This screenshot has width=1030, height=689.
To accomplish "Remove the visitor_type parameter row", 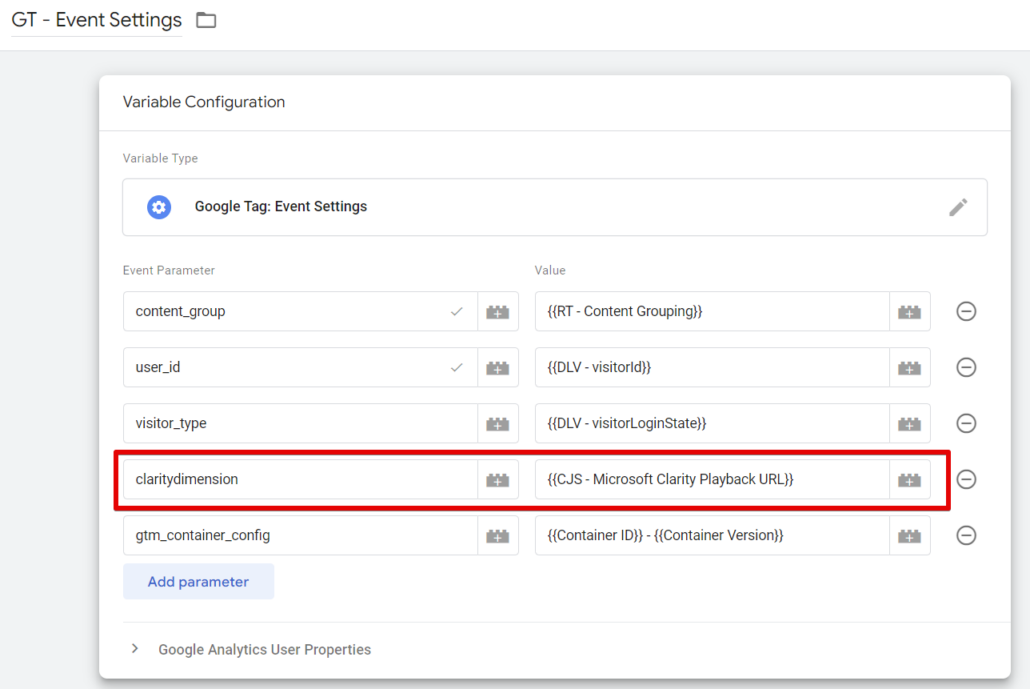I will click(x=966, y=423).
